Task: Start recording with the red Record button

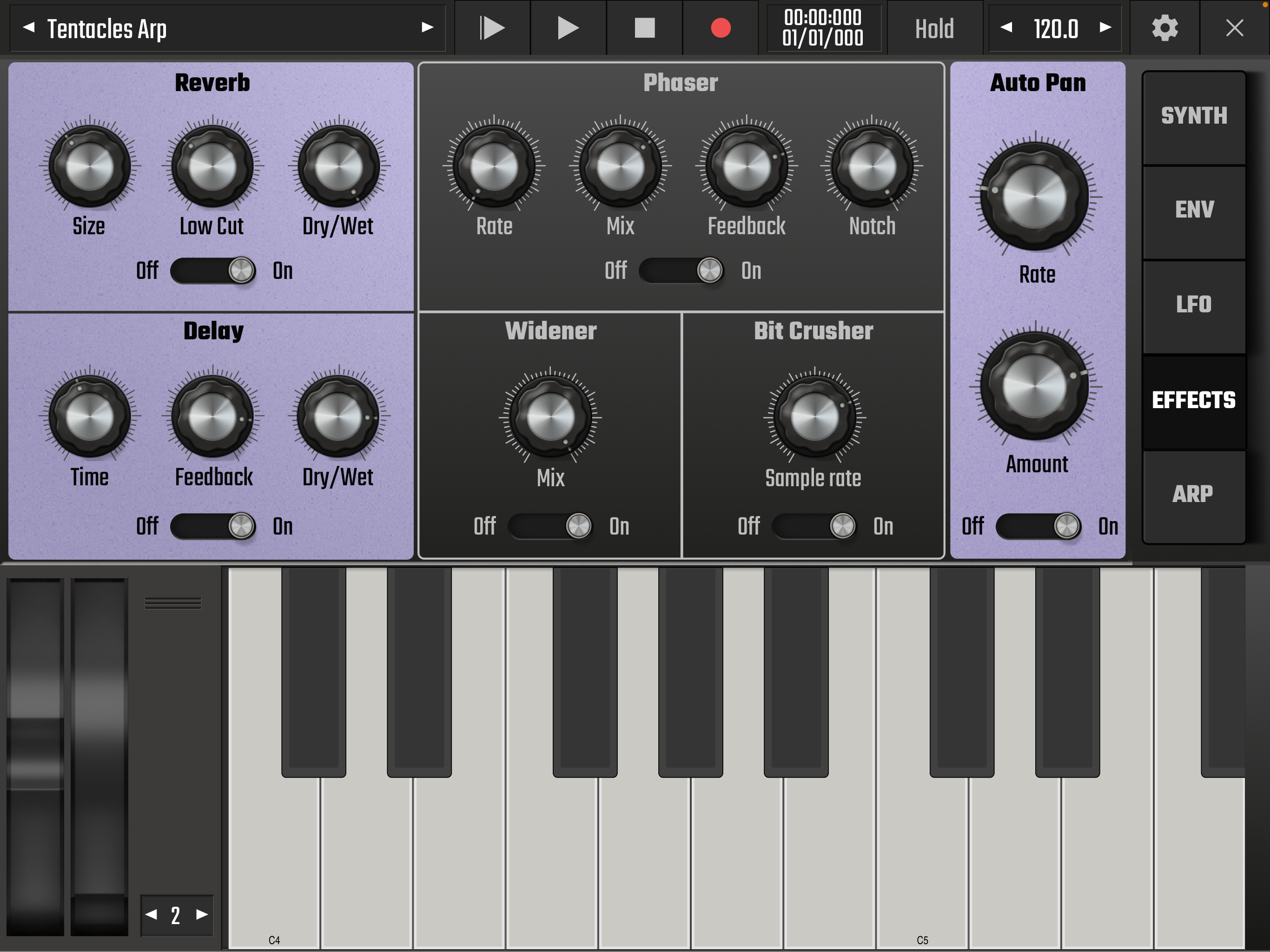Action: (x=720, y=27)
